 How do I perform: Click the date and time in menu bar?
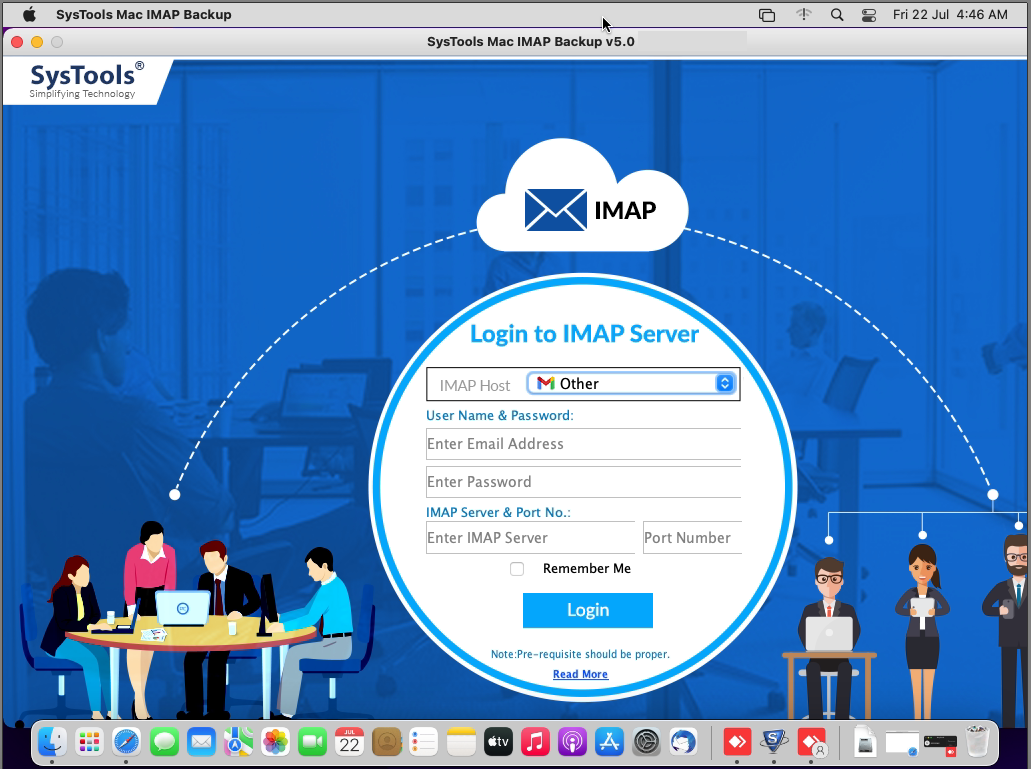(949, 14)
